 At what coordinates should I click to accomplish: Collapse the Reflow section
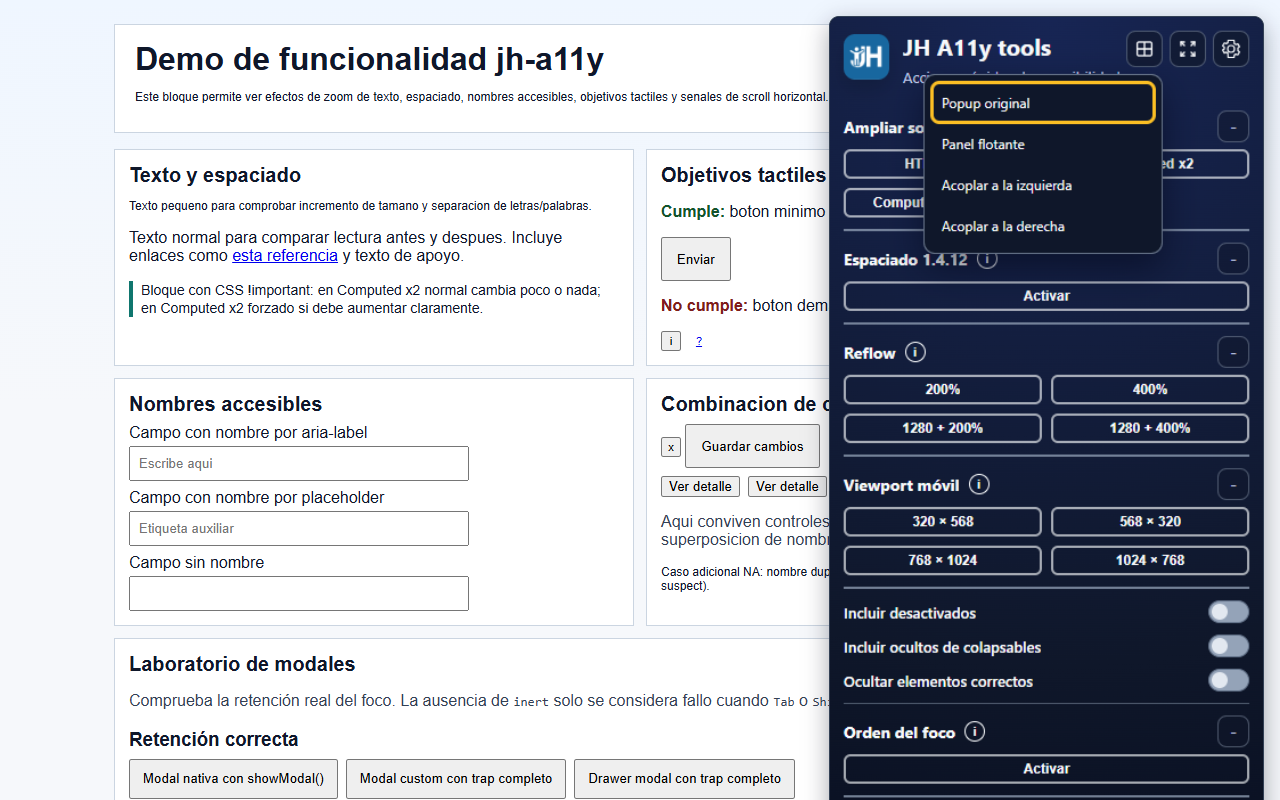tap(1233, 352)
